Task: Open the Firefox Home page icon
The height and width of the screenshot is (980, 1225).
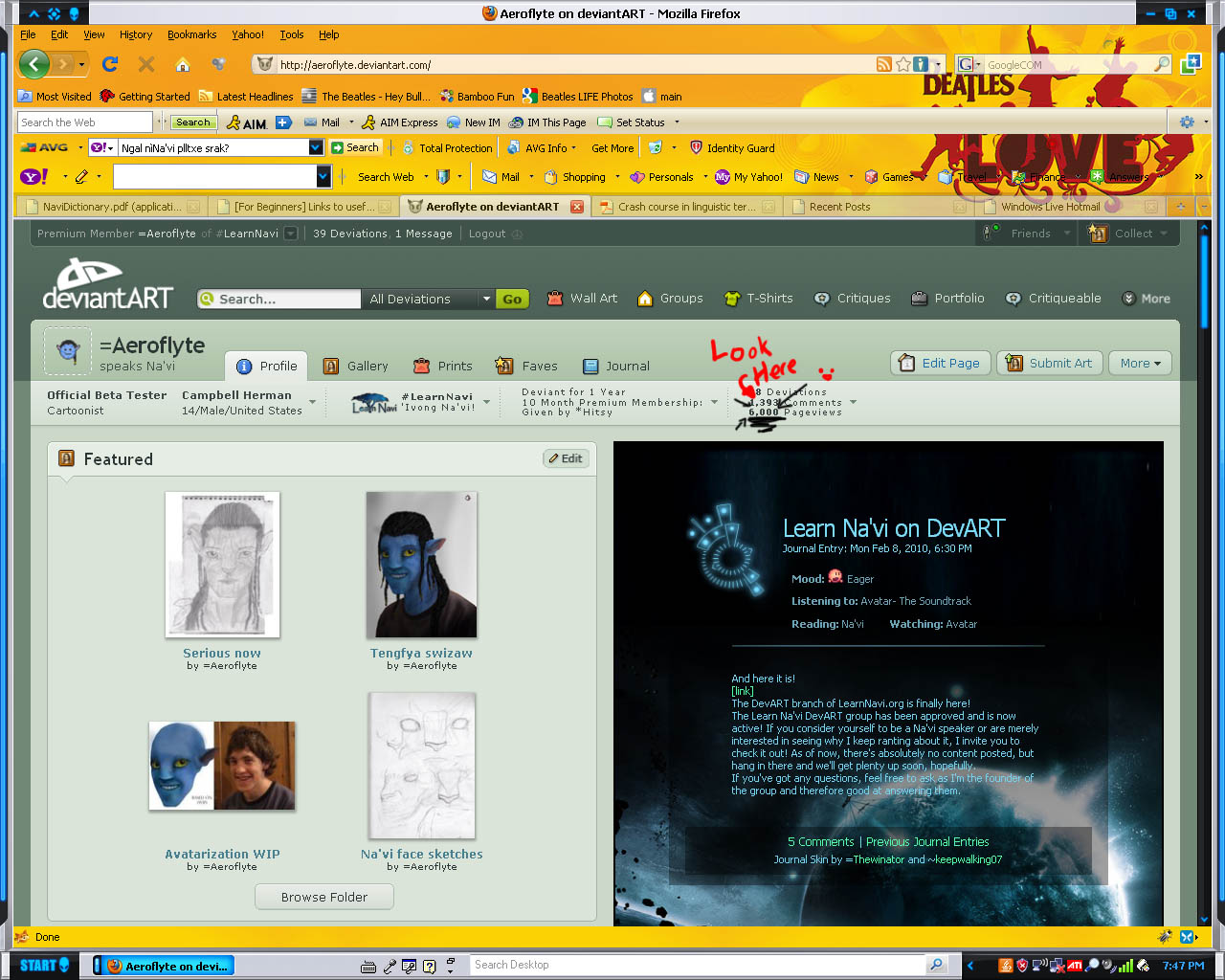Action: click(x=183, y=64)
